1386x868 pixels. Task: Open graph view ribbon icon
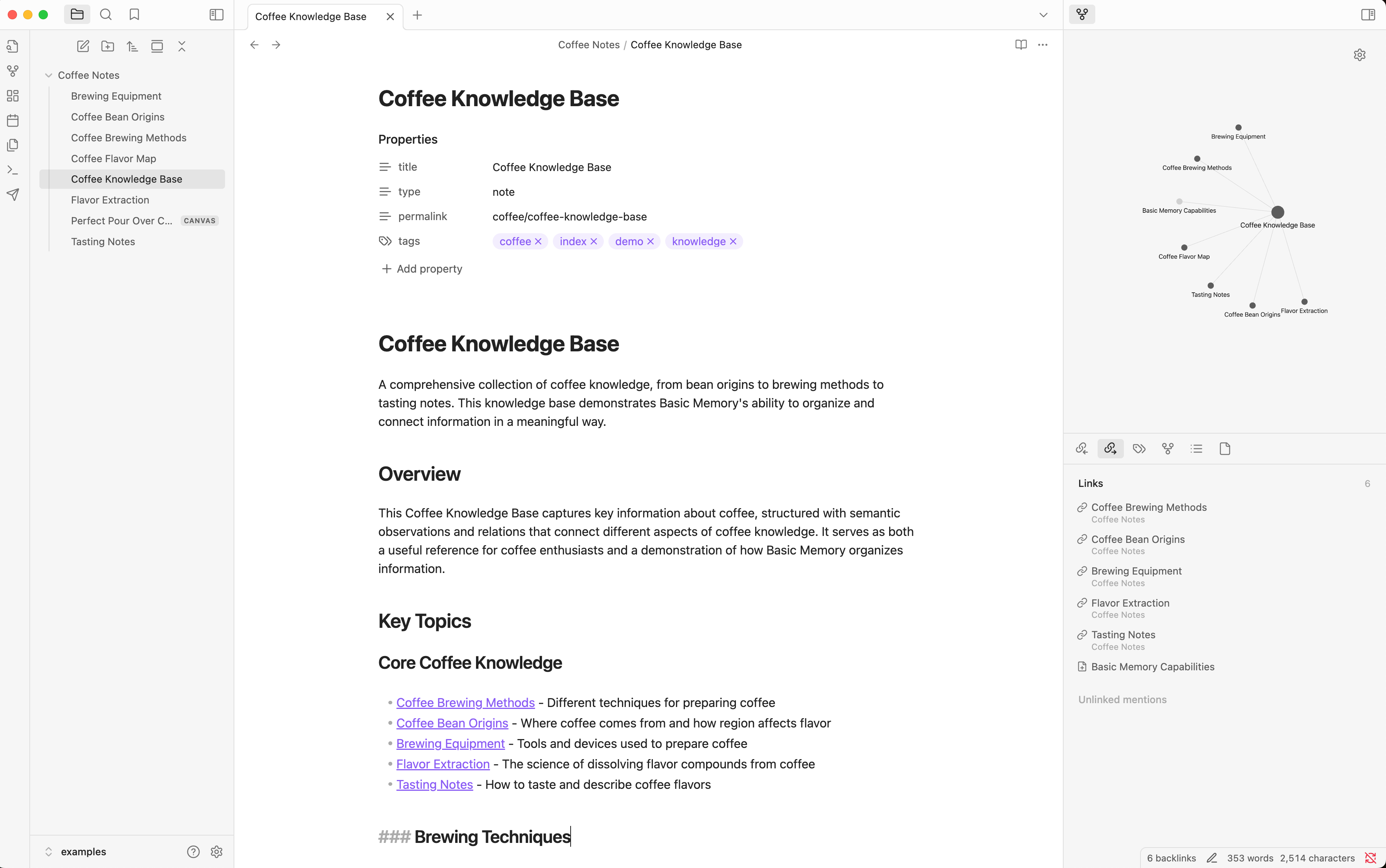click(13, 71)
